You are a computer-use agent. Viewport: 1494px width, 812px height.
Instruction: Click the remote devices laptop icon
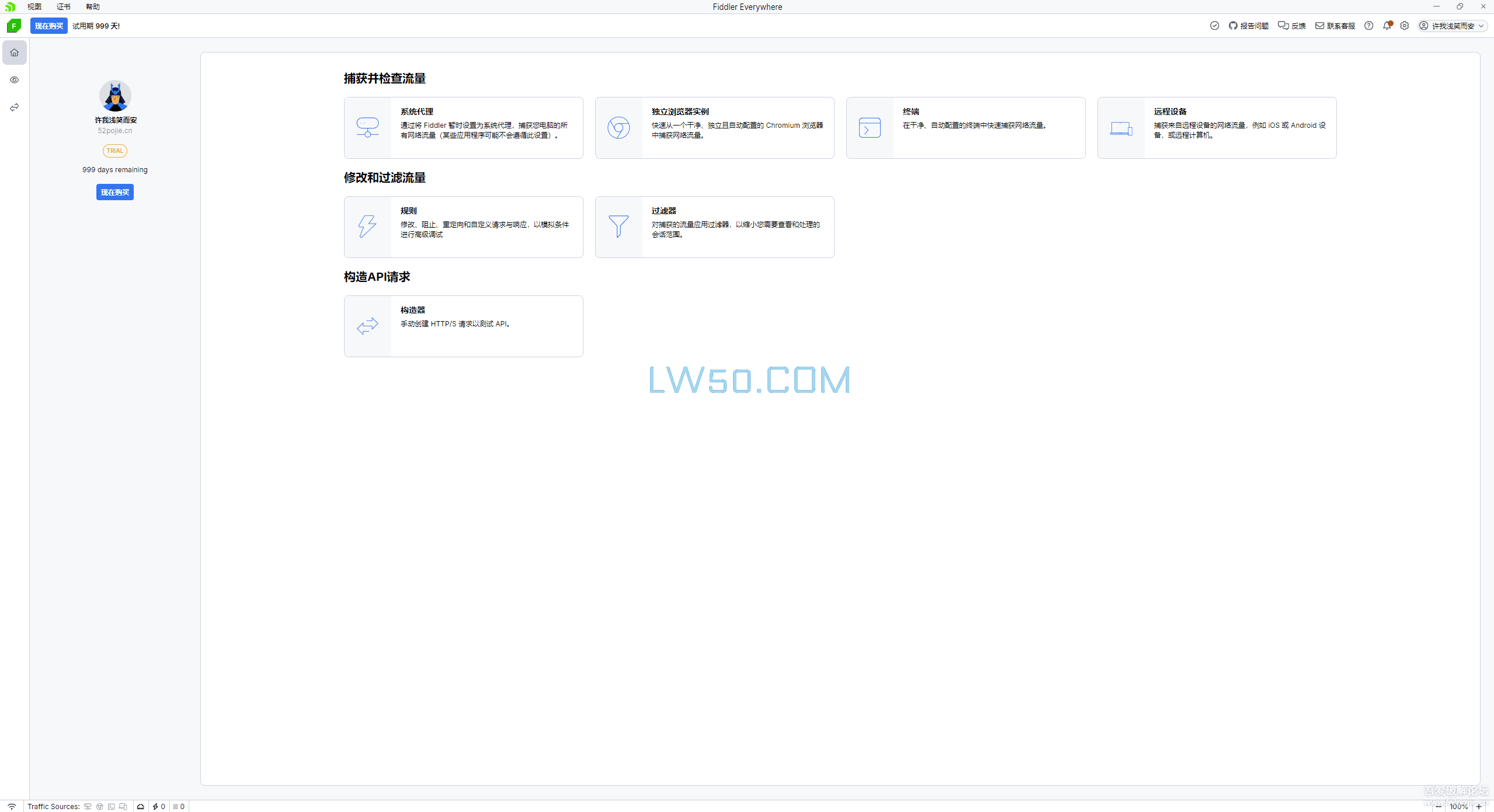coord(1121,128)
